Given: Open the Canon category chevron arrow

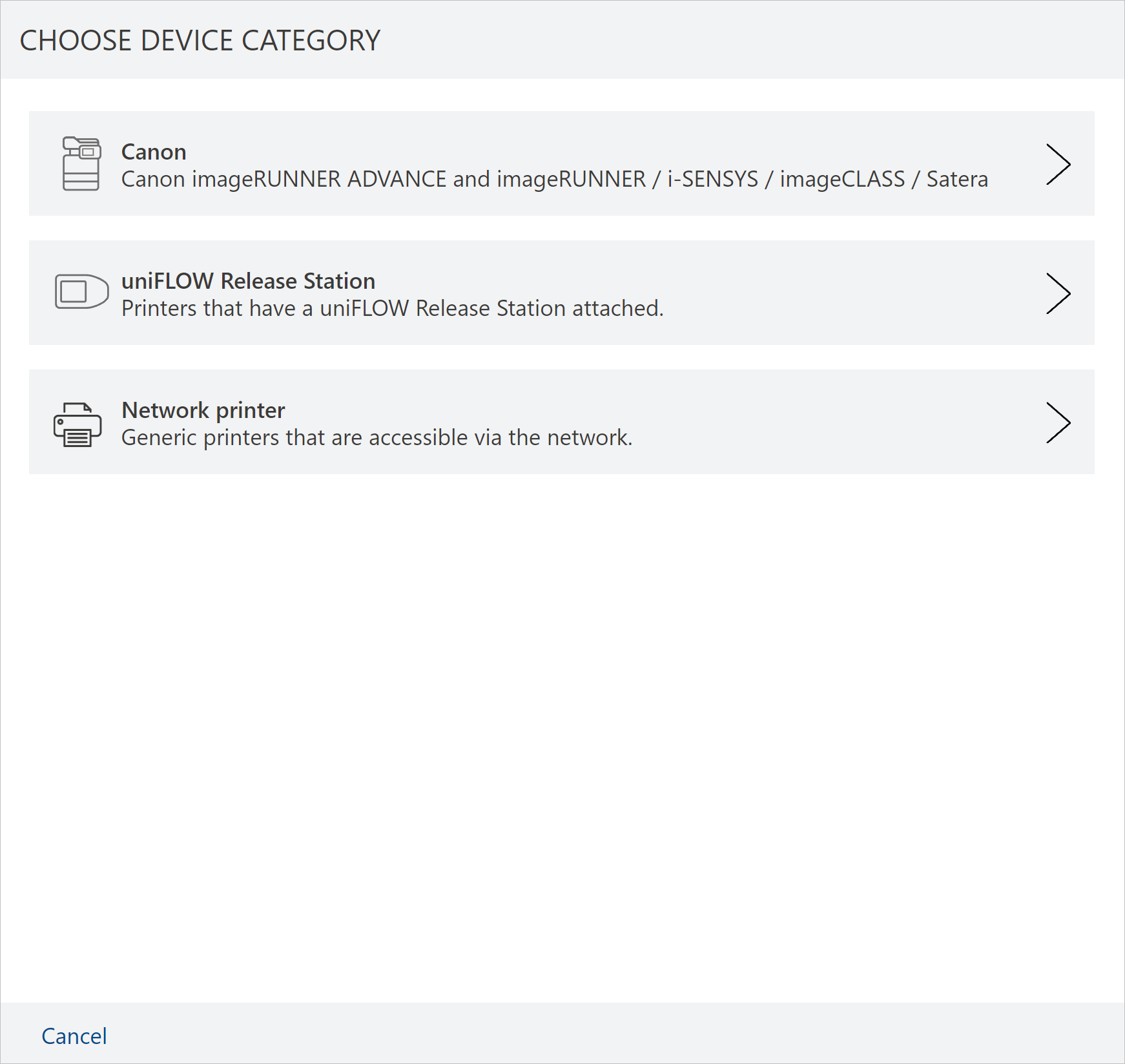Looking at the screenshot, I should [1058, 164].
